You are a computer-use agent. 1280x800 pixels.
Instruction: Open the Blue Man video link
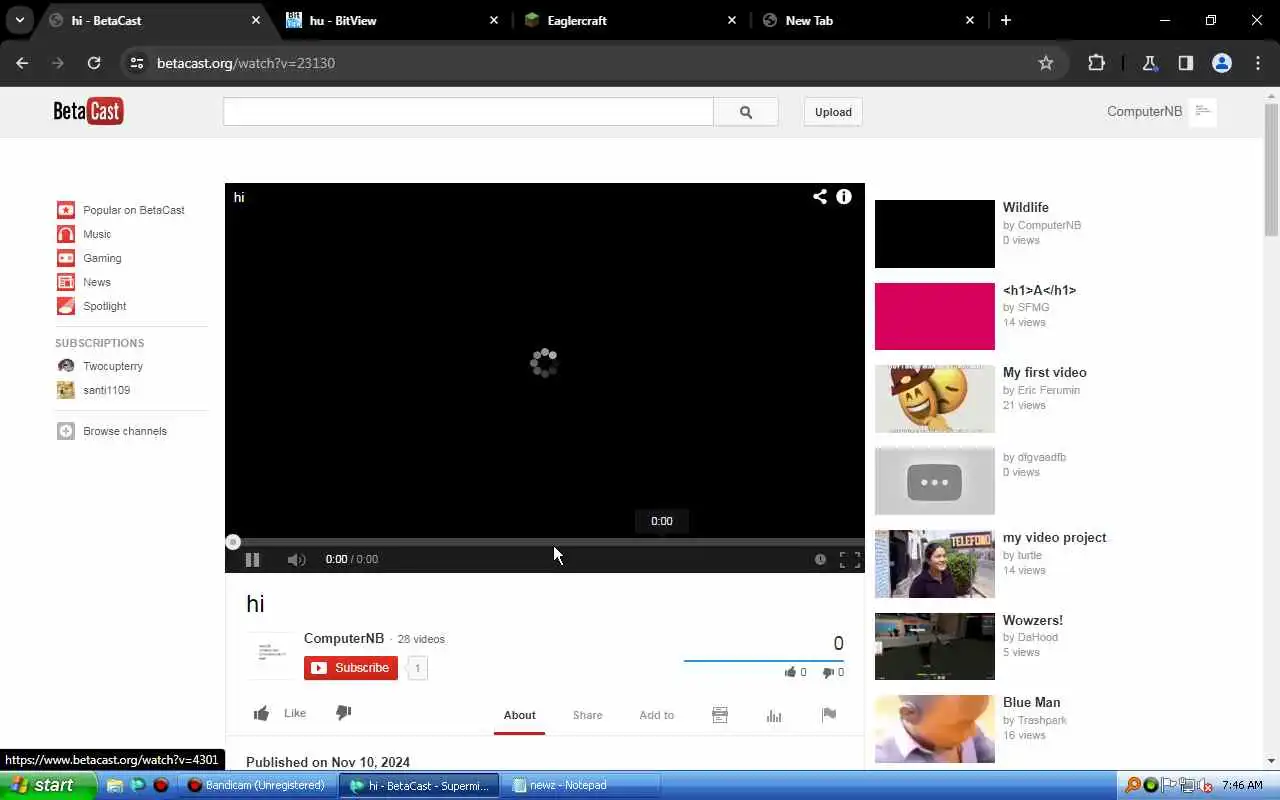1032,702
